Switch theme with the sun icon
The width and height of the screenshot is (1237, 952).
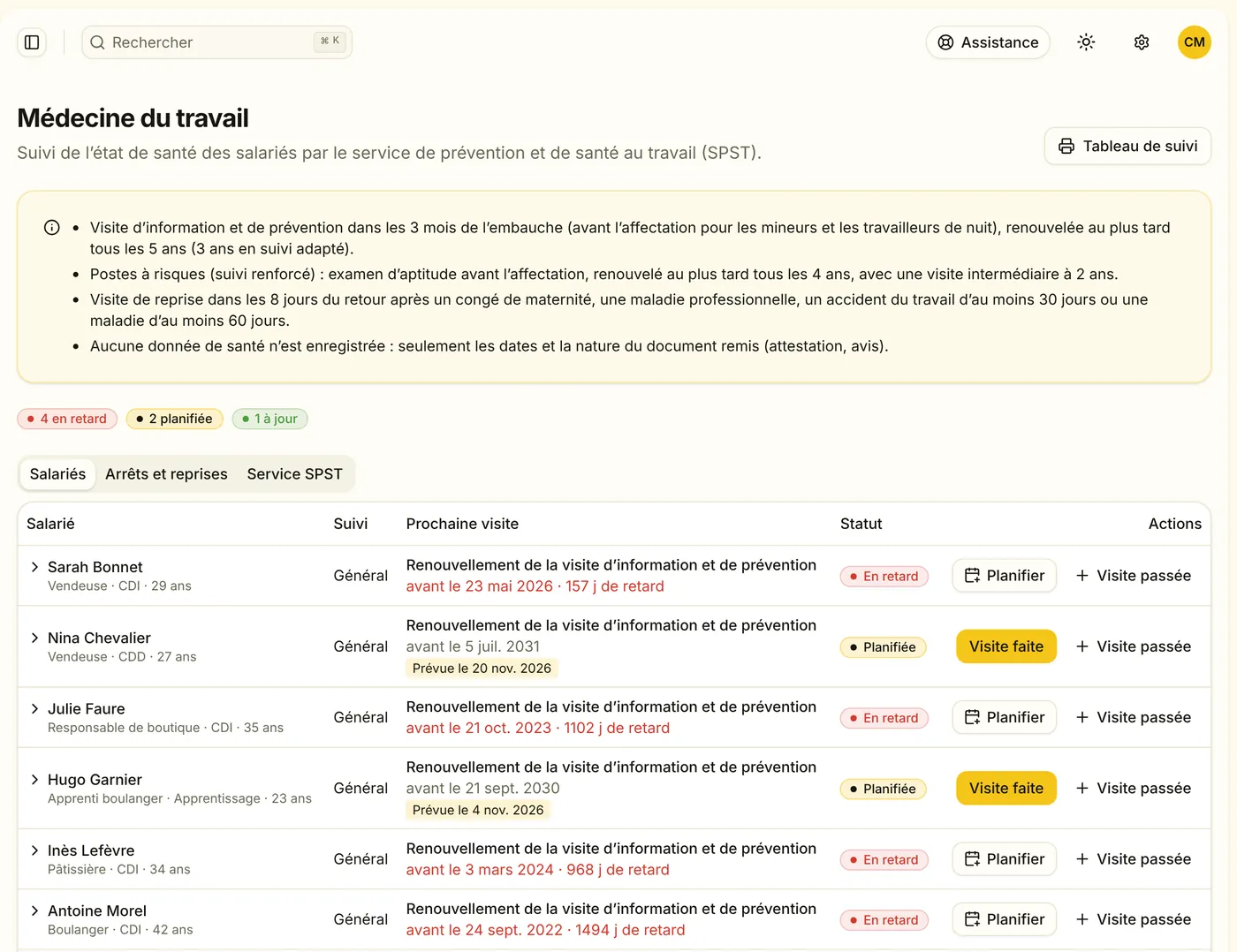[x=1086, y=42]
